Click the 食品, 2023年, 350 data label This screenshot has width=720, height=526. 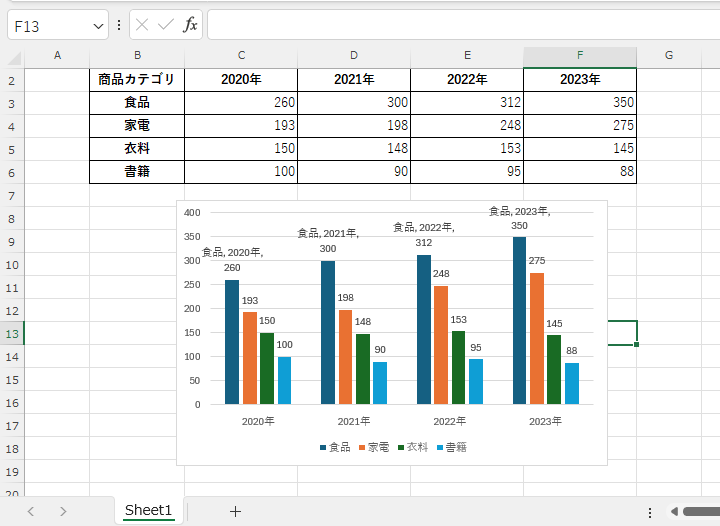(519, 218)
